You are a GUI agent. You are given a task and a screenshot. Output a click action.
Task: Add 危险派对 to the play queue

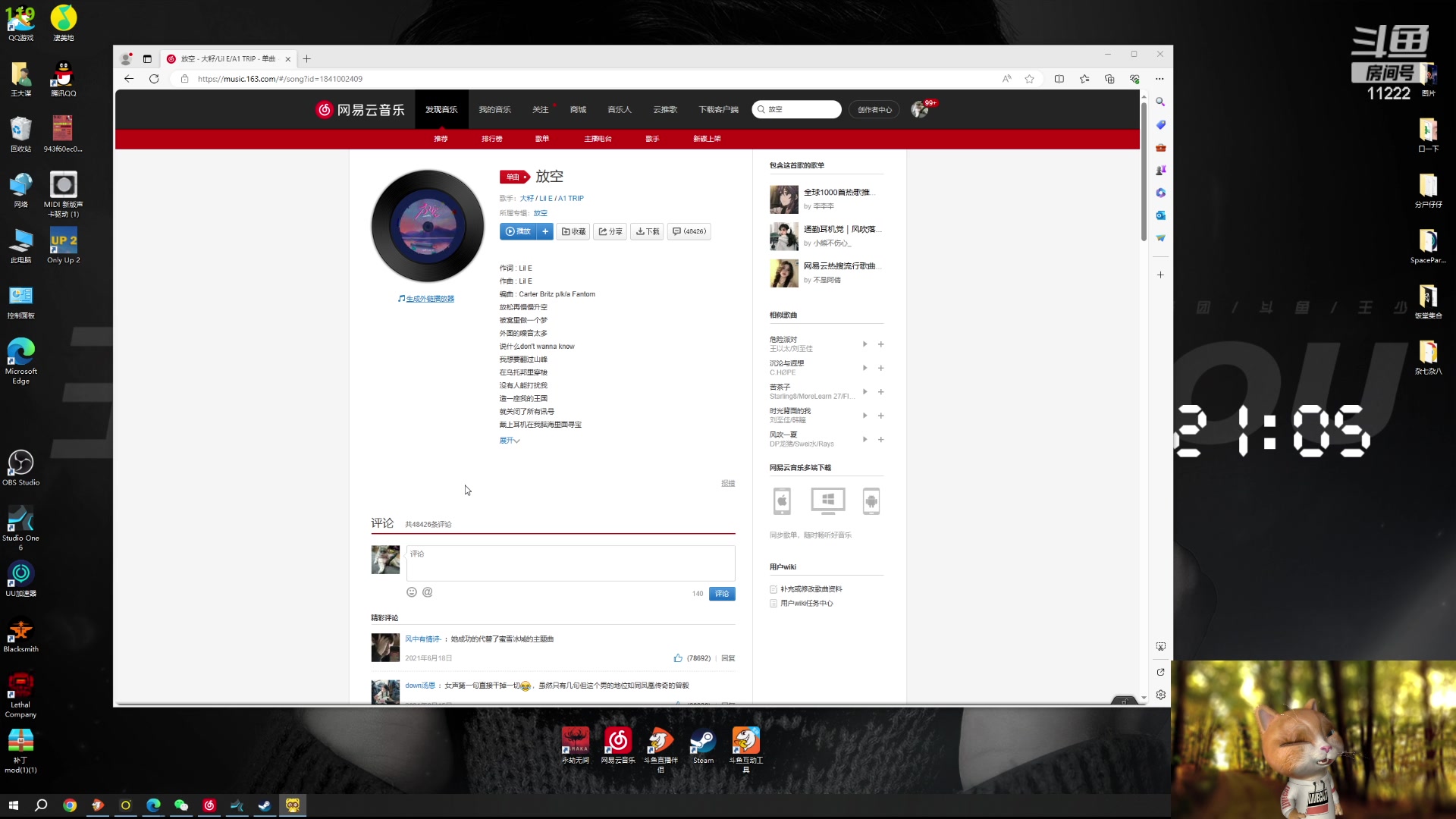(x=880, y=344)
